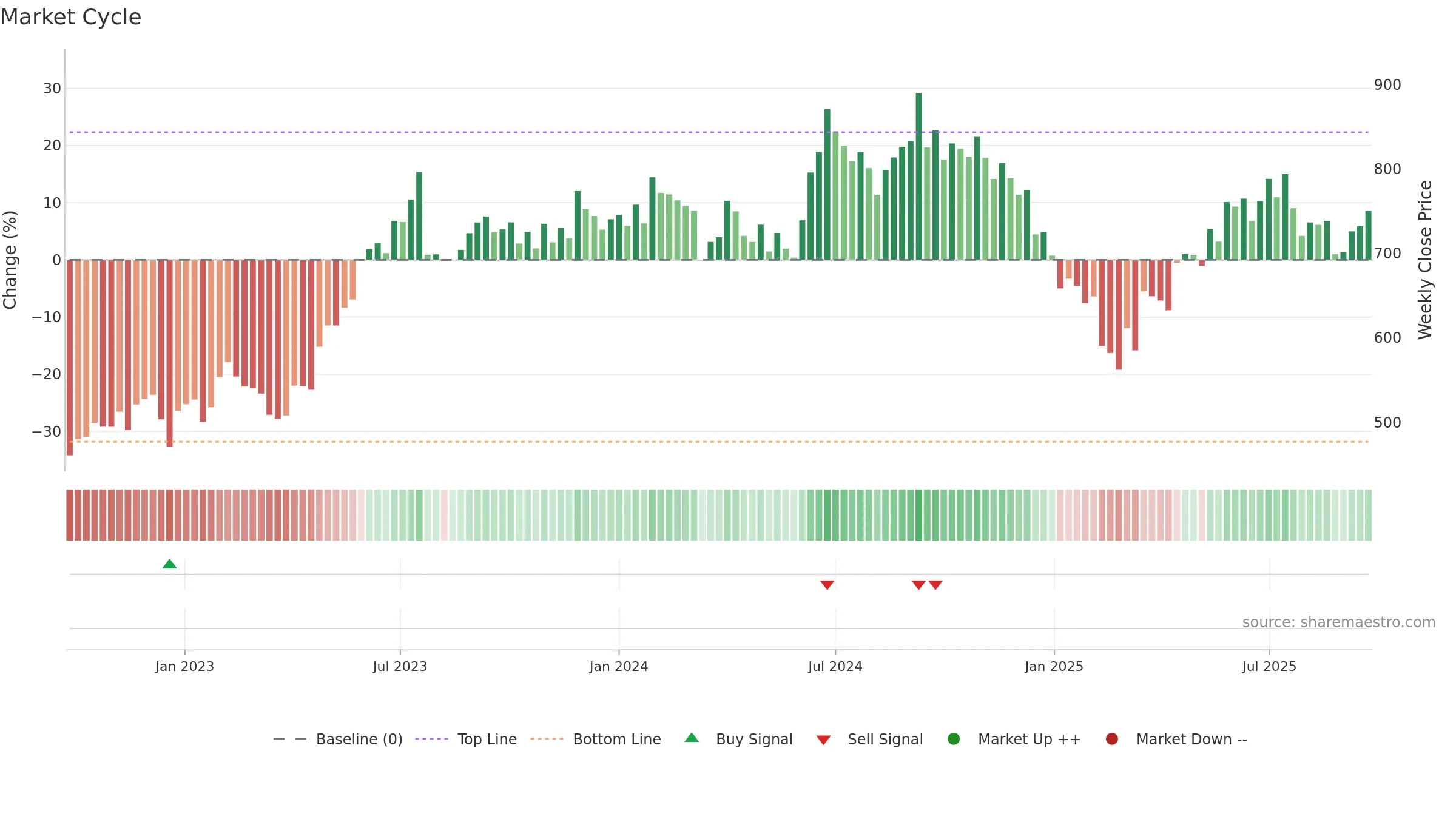Click the 700 tick on the price axis

coord(1387,254)
